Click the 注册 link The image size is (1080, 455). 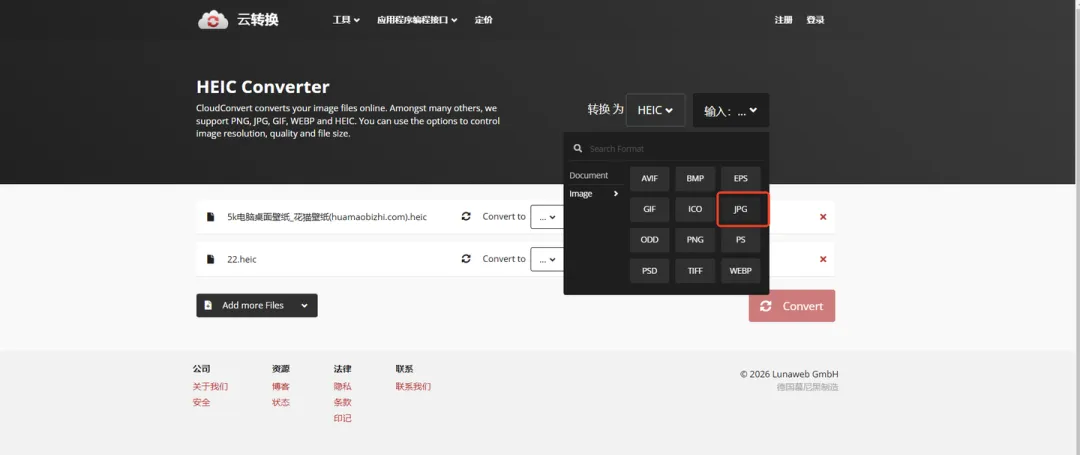click(783, 20)
